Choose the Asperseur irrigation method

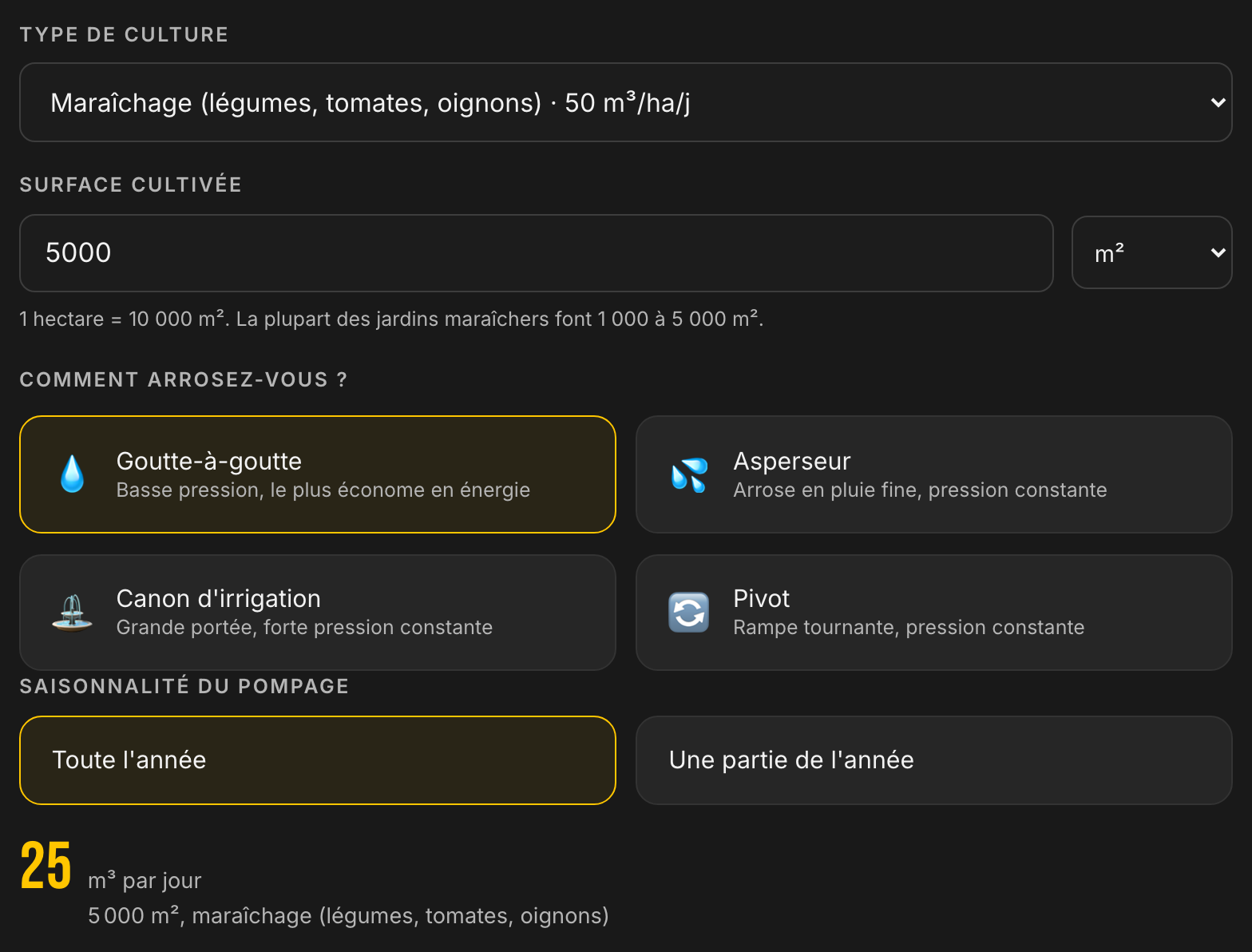coord(934,474)
